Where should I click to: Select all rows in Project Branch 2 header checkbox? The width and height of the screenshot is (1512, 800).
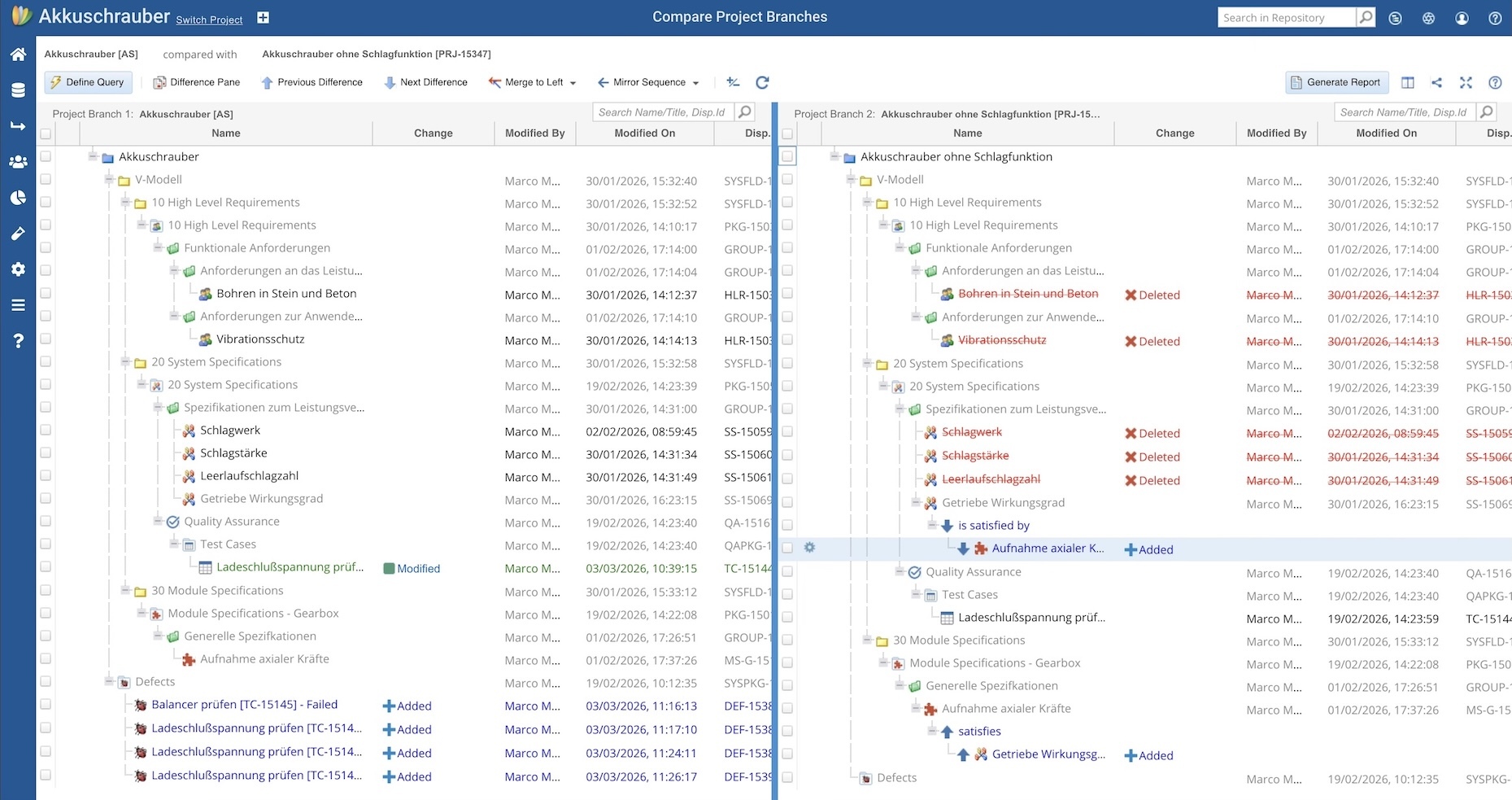[x=787, y=133]
